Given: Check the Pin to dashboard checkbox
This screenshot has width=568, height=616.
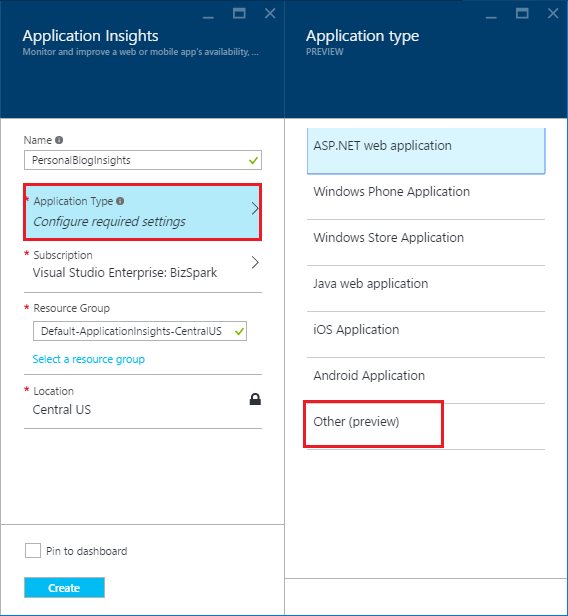Looking at the screenshot, I should (x=33, y=551).
